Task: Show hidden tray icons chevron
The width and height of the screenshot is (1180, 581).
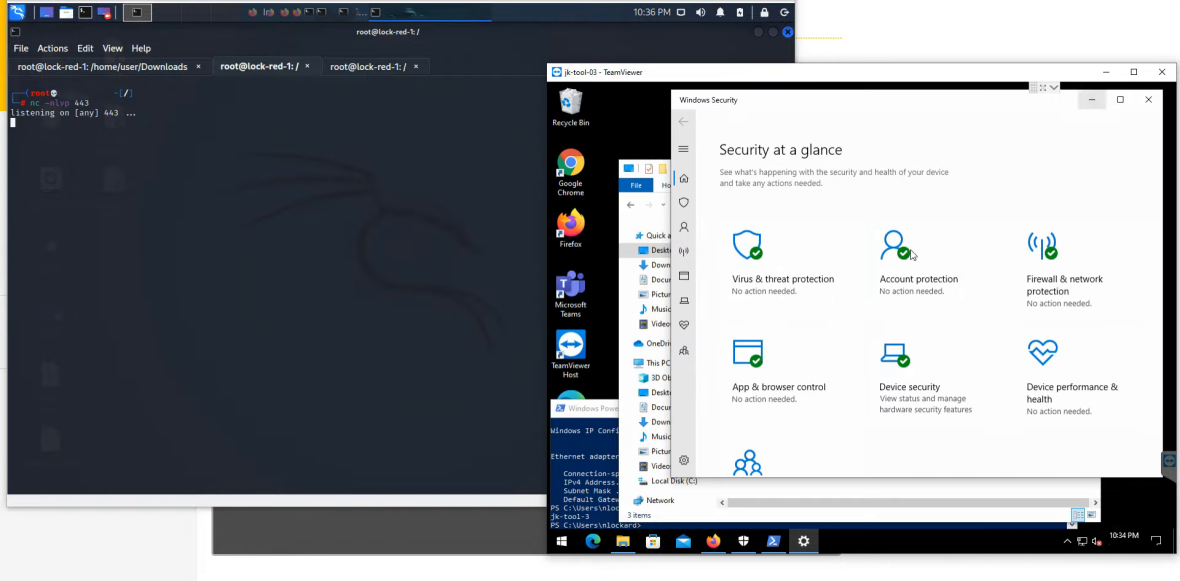Action: click(x=1067, y=541)
